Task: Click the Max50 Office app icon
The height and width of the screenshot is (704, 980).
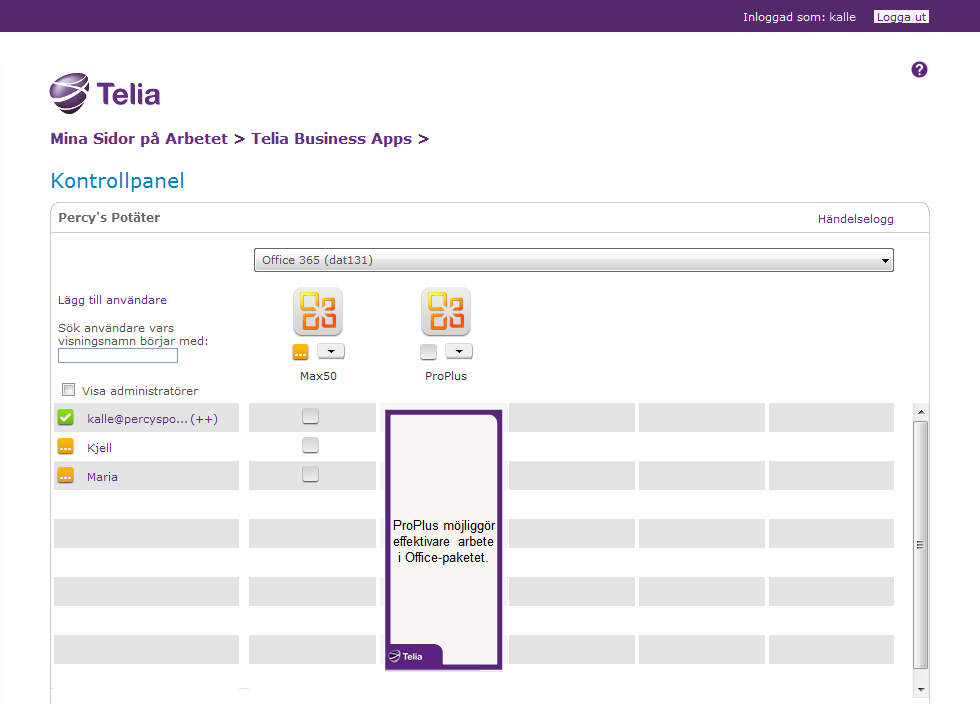Action: [318, 311]
